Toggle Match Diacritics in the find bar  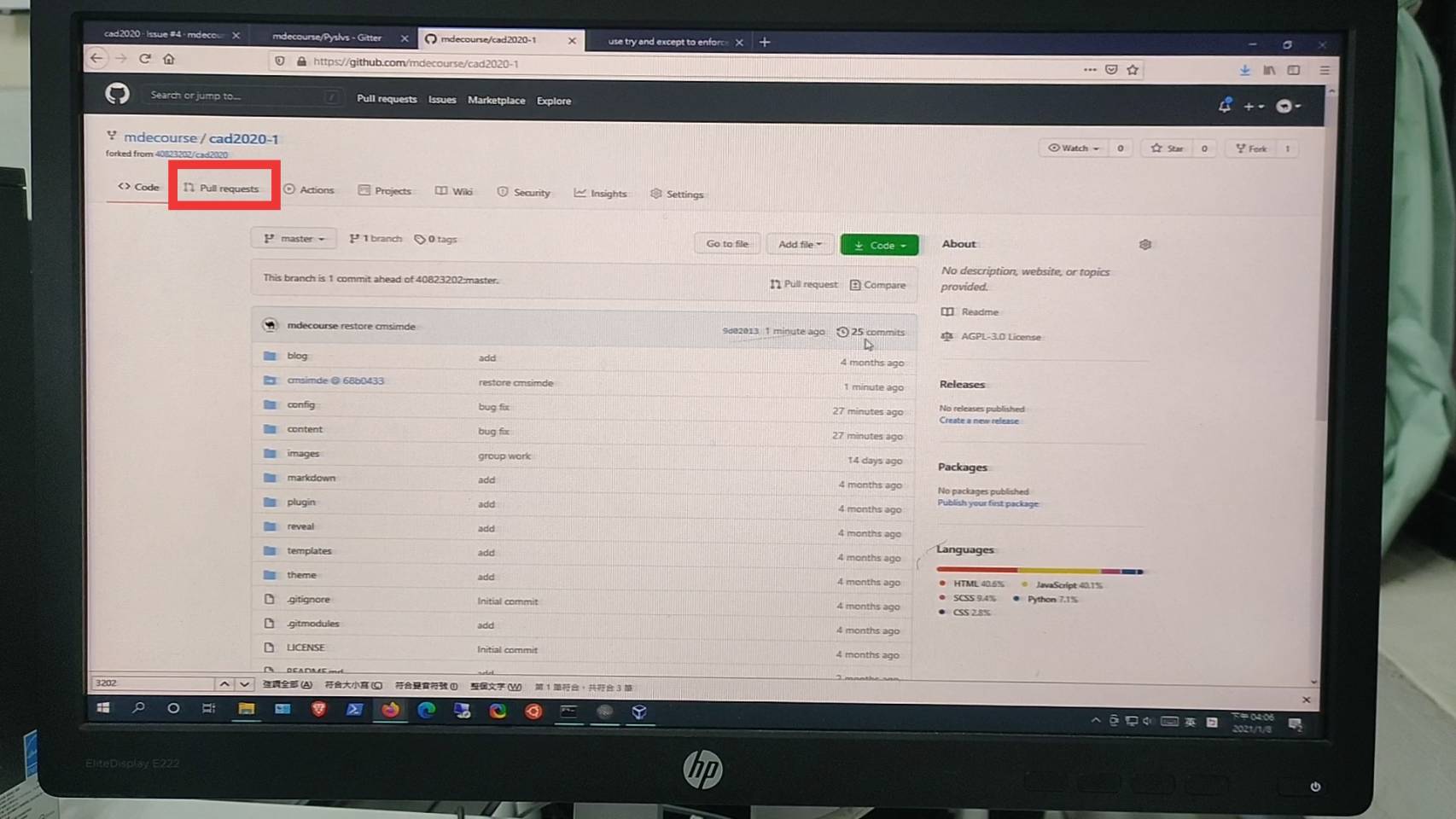click(427, 686)
